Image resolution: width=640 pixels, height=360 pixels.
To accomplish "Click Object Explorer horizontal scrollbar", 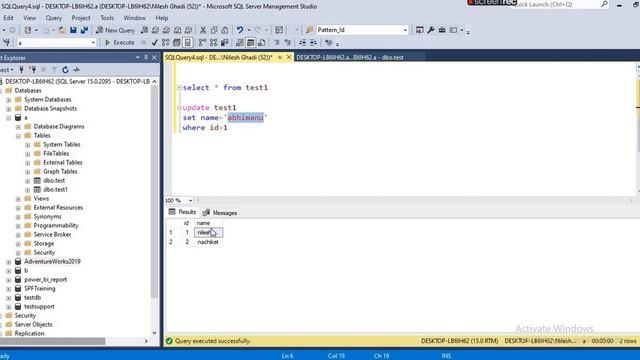I will pos(53,341).
